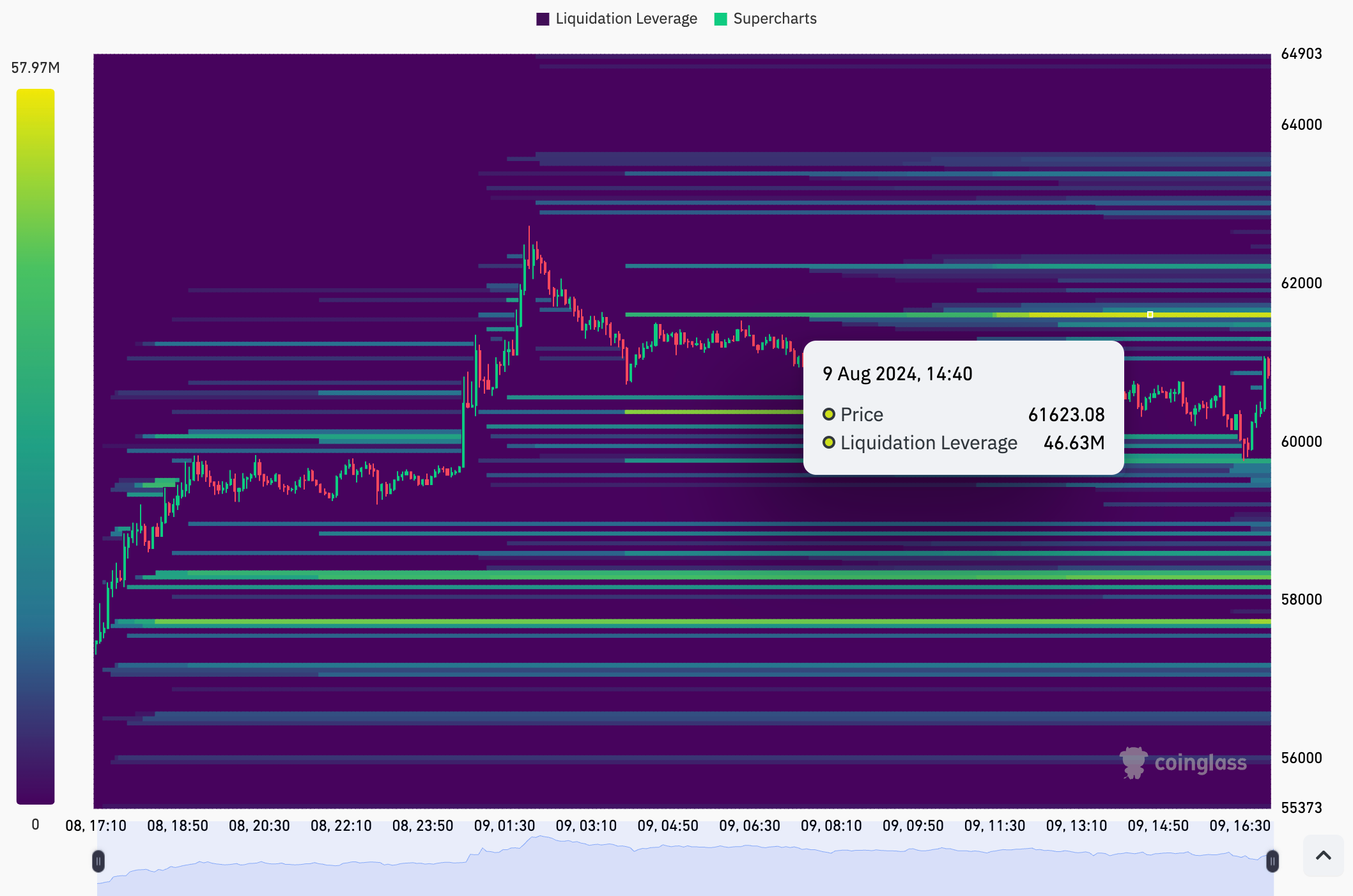1353x896 pixels.
Task: Click the 62000 price axis label
Action: point(1301,283)
